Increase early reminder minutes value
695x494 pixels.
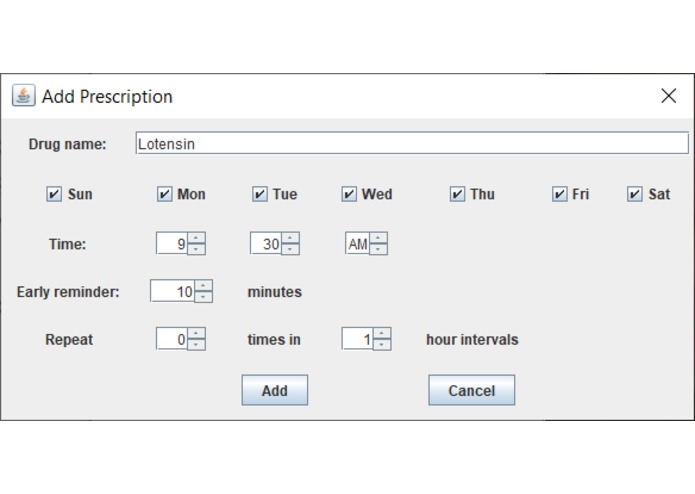(x=203, y=285)
